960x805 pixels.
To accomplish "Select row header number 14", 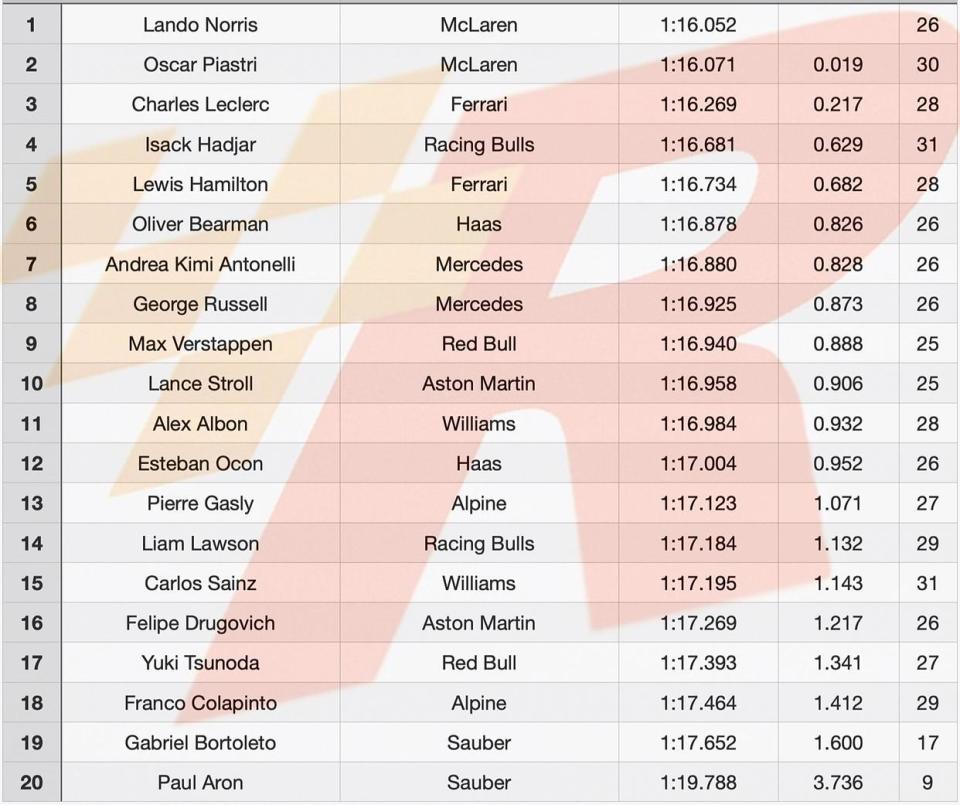I will coord(31,543).
